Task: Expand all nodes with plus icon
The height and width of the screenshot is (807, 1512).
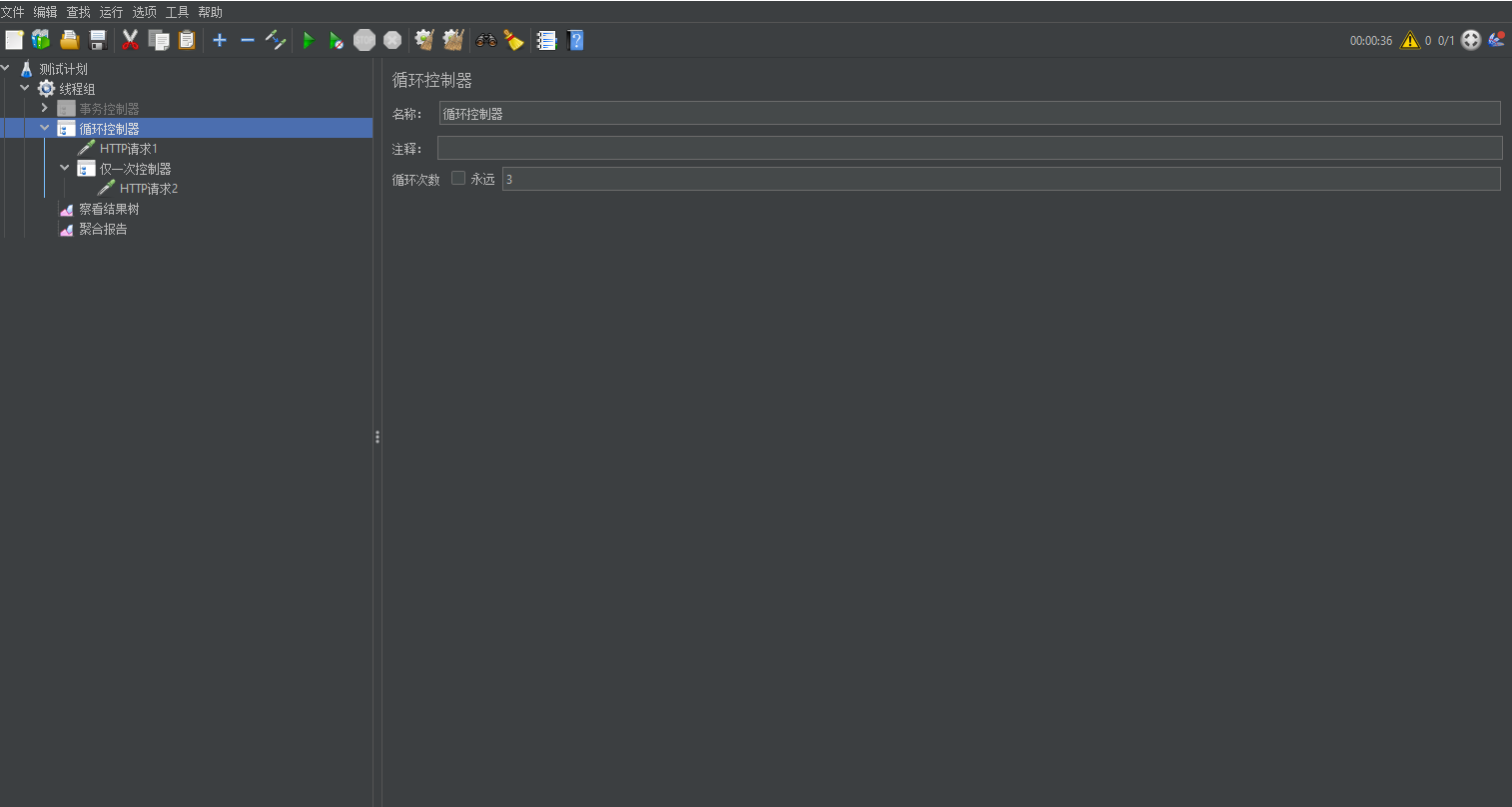Action: pos(220,40)
